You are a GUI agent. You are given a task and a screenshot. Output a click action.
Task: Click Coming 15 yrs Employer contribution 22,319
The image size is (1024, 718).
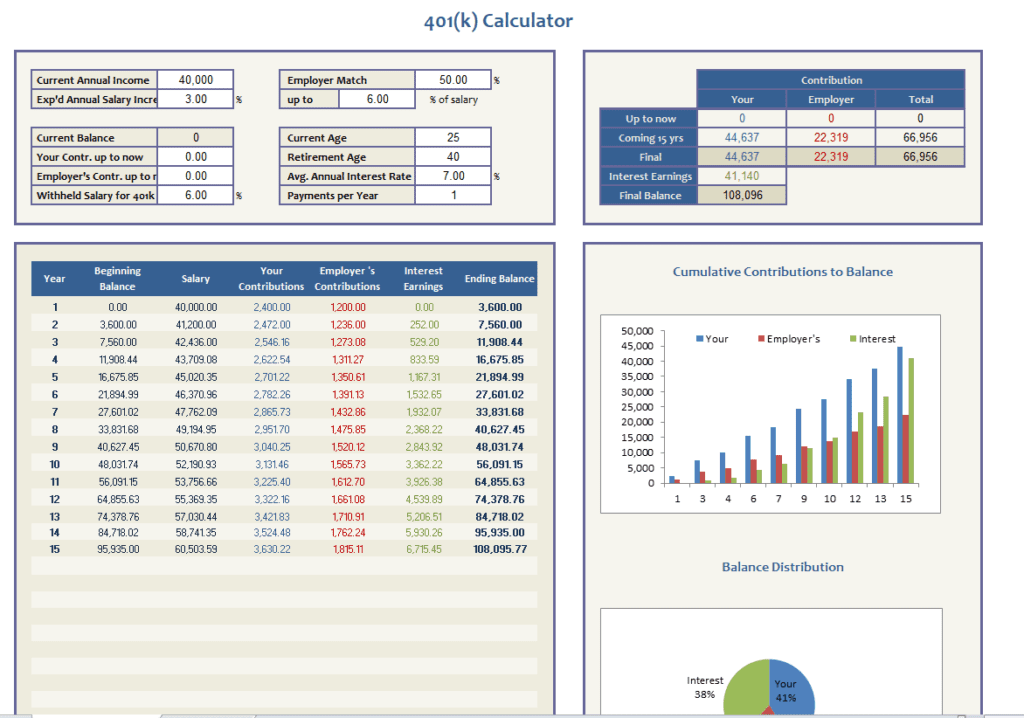pyautogui.click(x=831, y=138)
